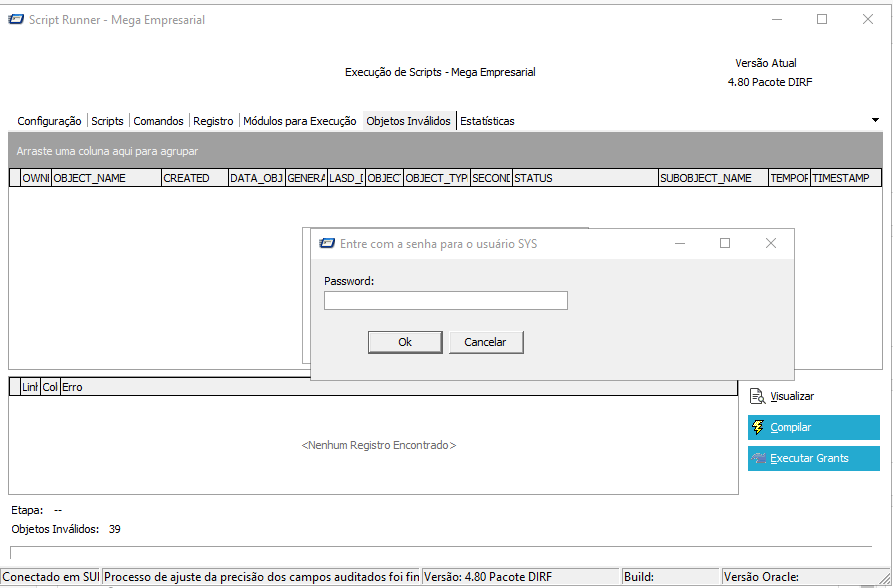Maximize the Script Runner main window

[822, 19]
